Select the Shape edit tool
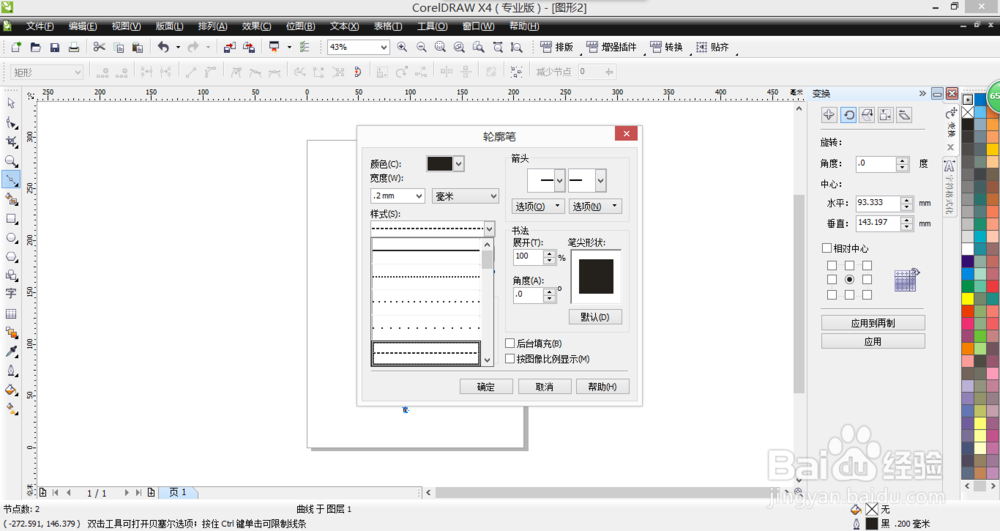 click(11, 122)
